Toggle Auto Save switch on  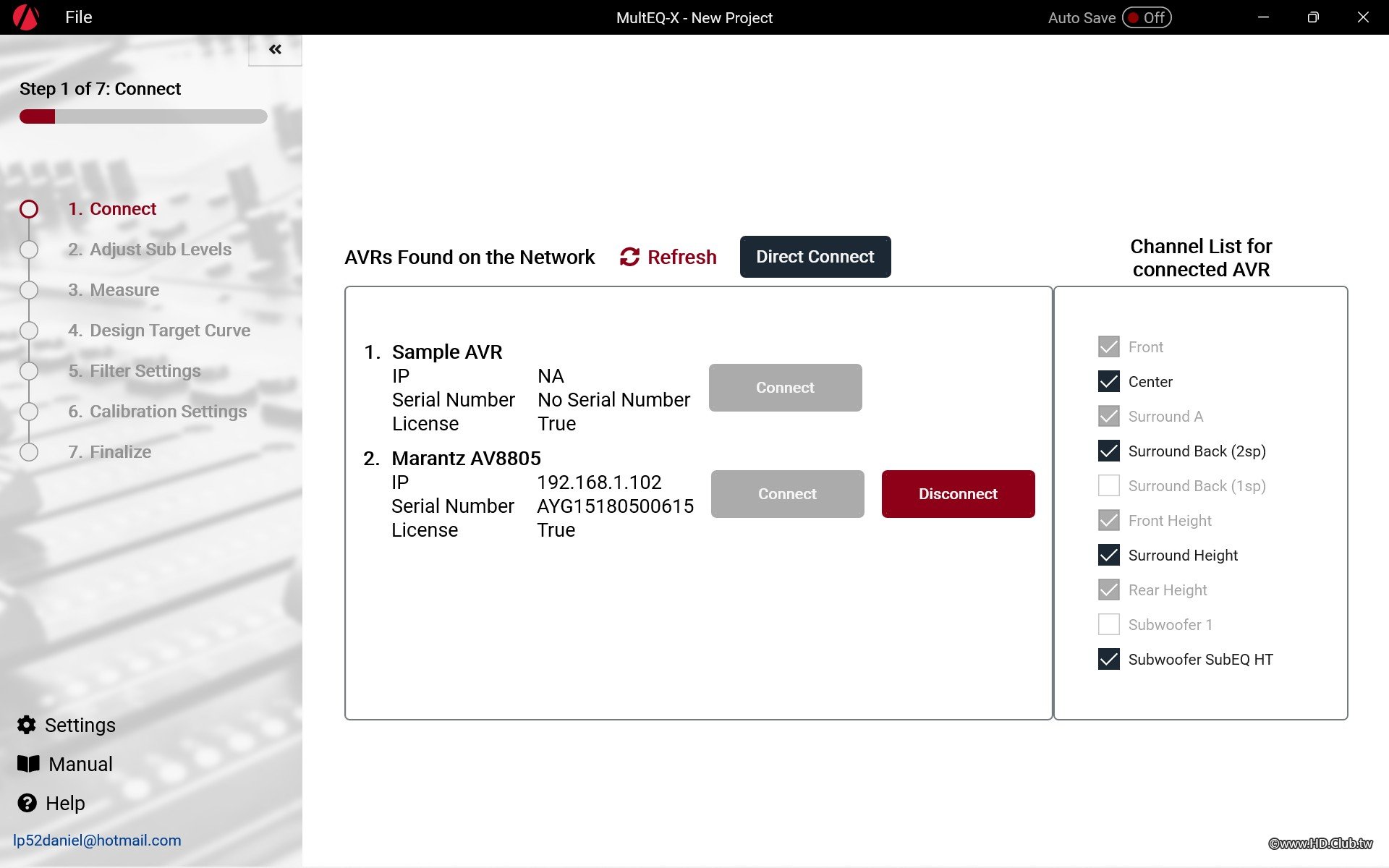(1146, 17)
